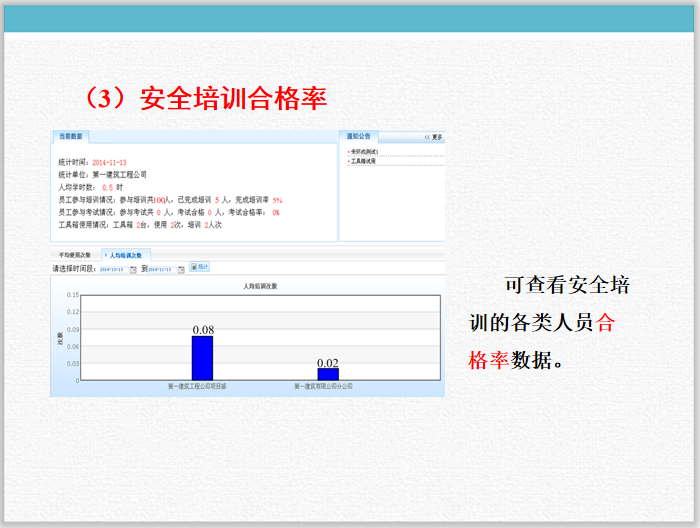The image size is (700, 528).
Task: Click the 第一建筑有限公司分公司 axis label
Action: [323, 386]
